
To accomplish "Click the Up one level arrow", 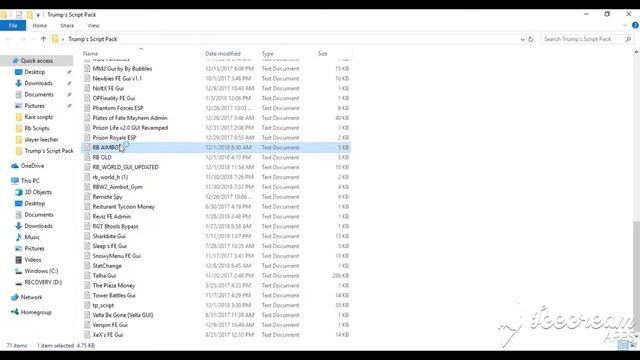I will coord(43,39).
